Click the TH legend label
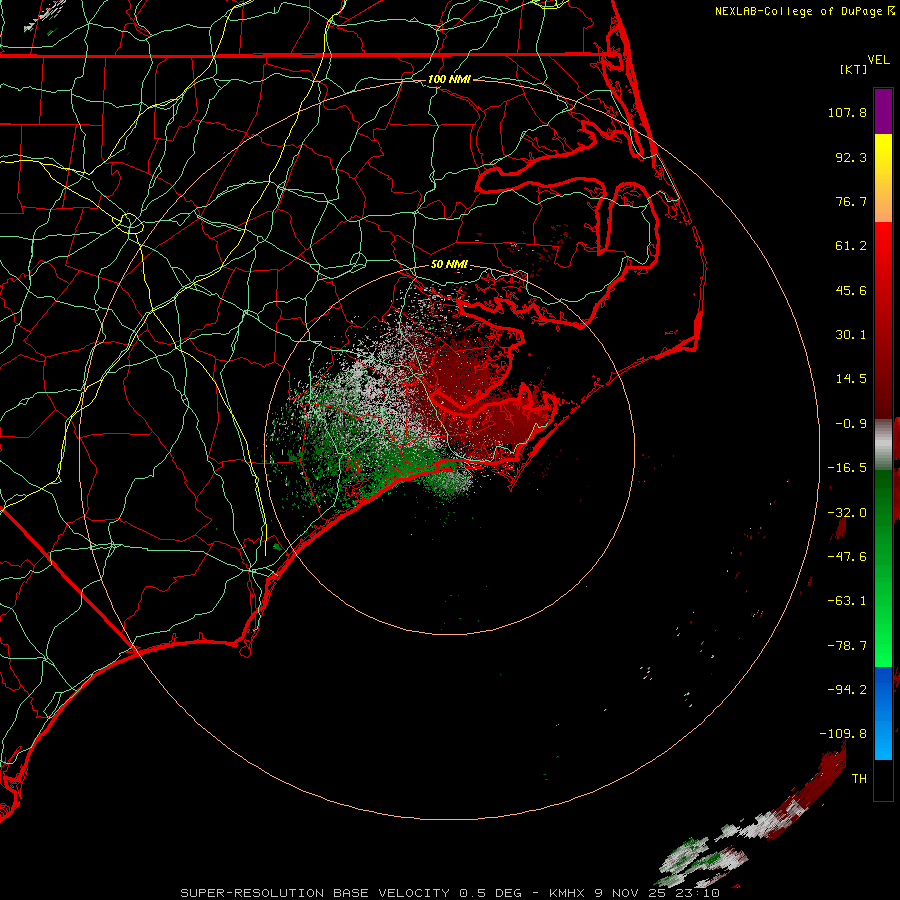Screen dimensions: 900x900 859,779
